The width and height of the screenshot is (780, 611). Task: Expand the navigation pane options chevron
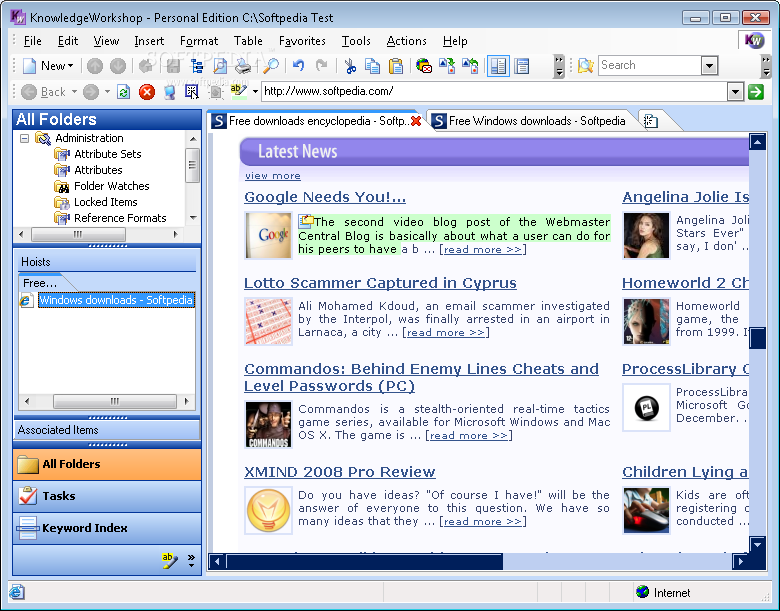coord(192,561)
